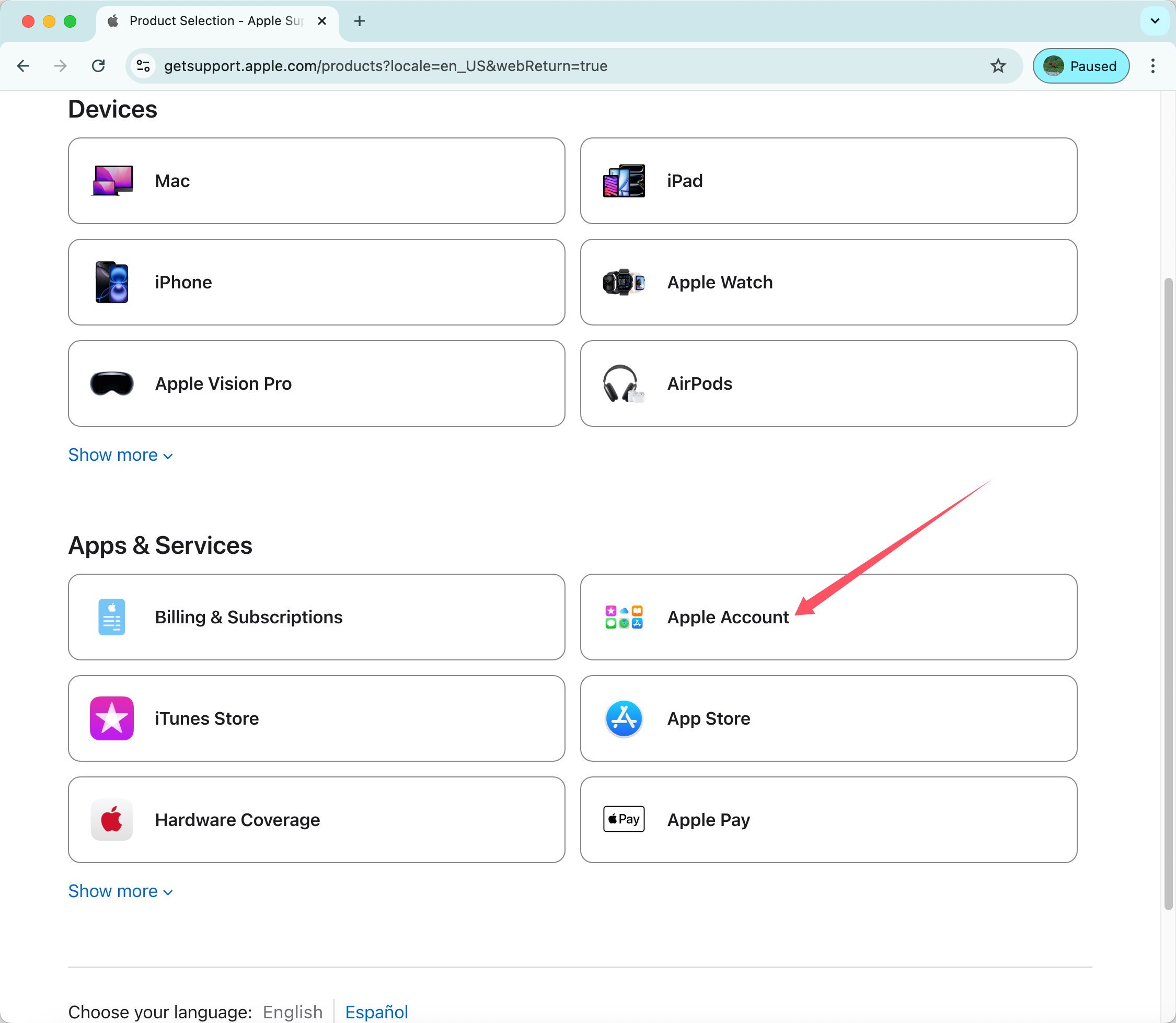This screenshot has height=1023, width=1176.
Task: Click the Hardware Coverage label text
Action: (237, 820)
